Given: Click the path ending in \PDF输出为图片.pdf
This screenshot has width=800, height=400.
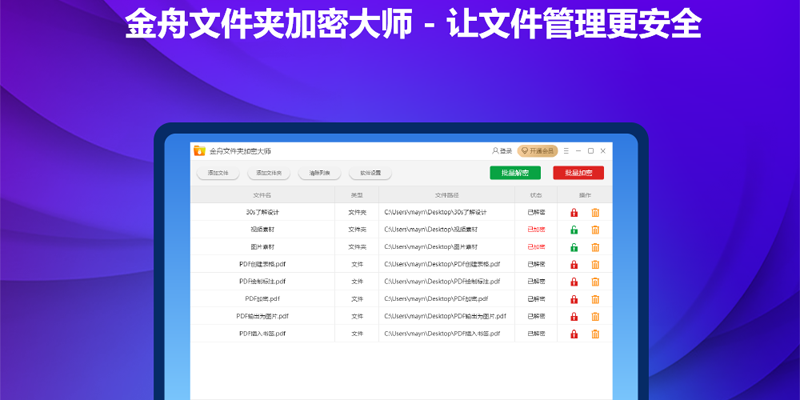Looking at the screenshot, I should (x=445, y=316).
